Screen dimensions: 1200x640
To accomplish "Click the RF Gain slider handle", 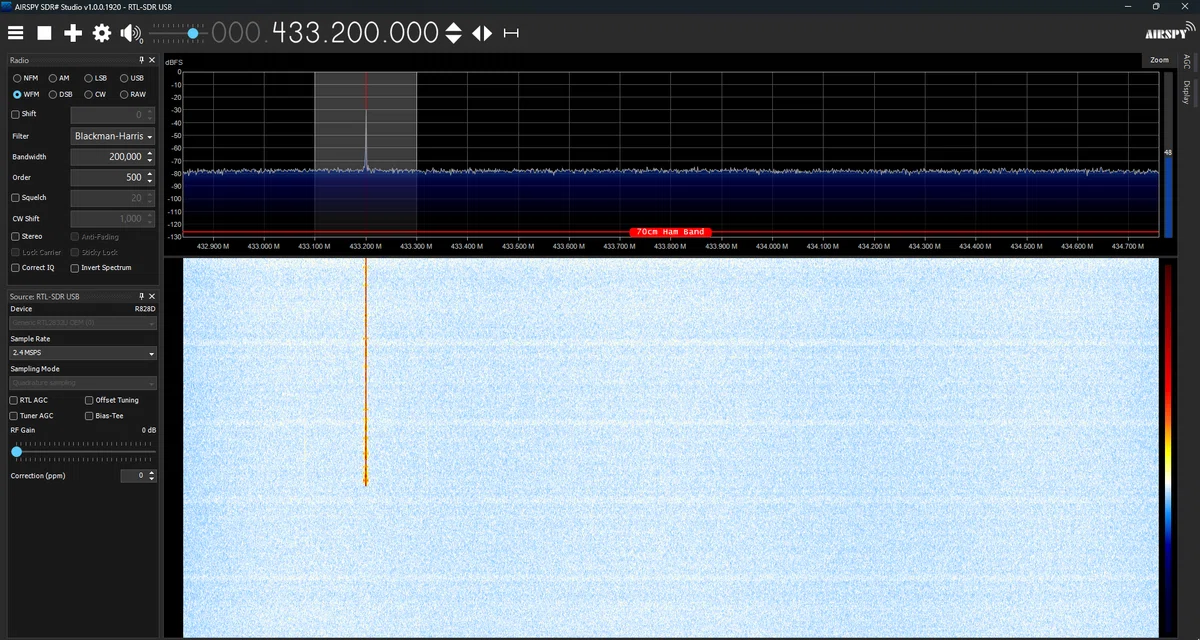I will (17, 452).
